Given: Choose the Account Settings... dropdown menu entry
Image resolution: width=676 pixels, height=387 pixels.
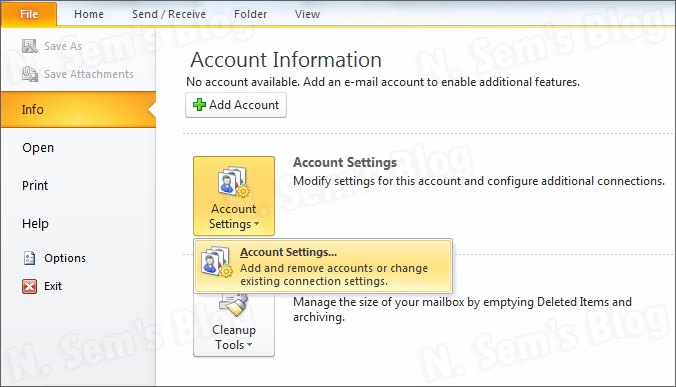Looking at the screenshot, I should (323, 266).
